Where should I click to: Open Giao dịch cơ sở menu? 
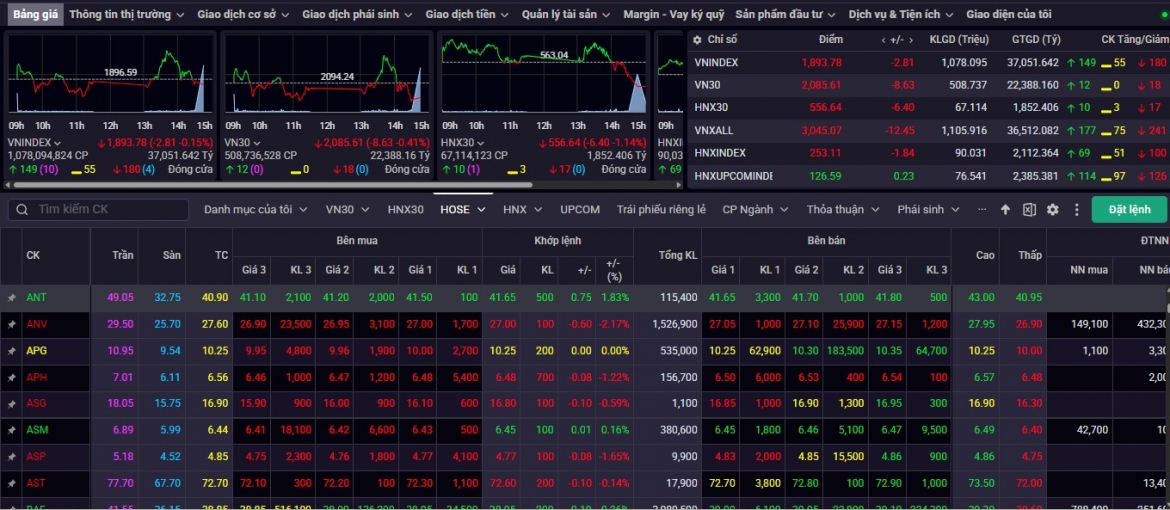coord(244,14)
